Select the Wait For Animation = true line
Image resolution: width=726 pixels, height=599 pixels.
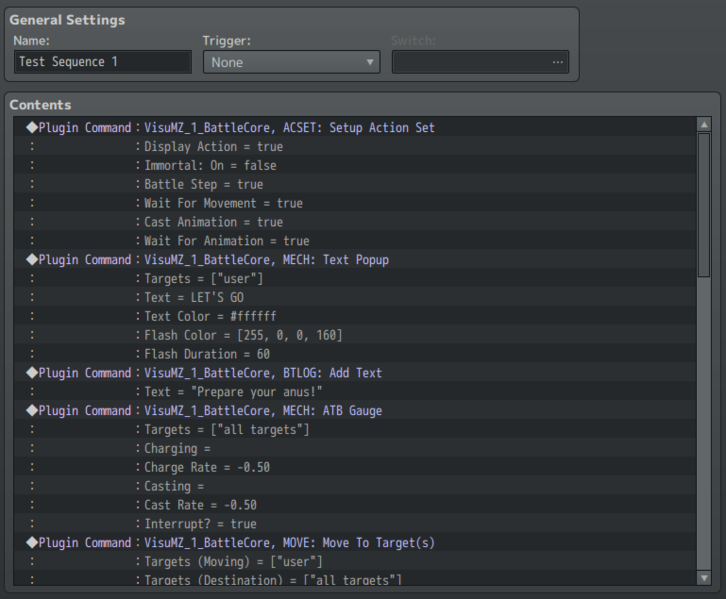point(226,241)
